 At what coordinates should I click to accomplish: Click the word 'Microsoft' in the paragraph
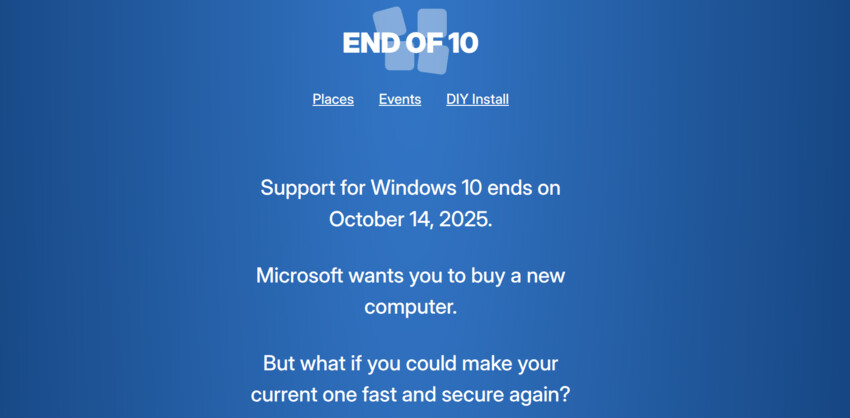[304, 275]
